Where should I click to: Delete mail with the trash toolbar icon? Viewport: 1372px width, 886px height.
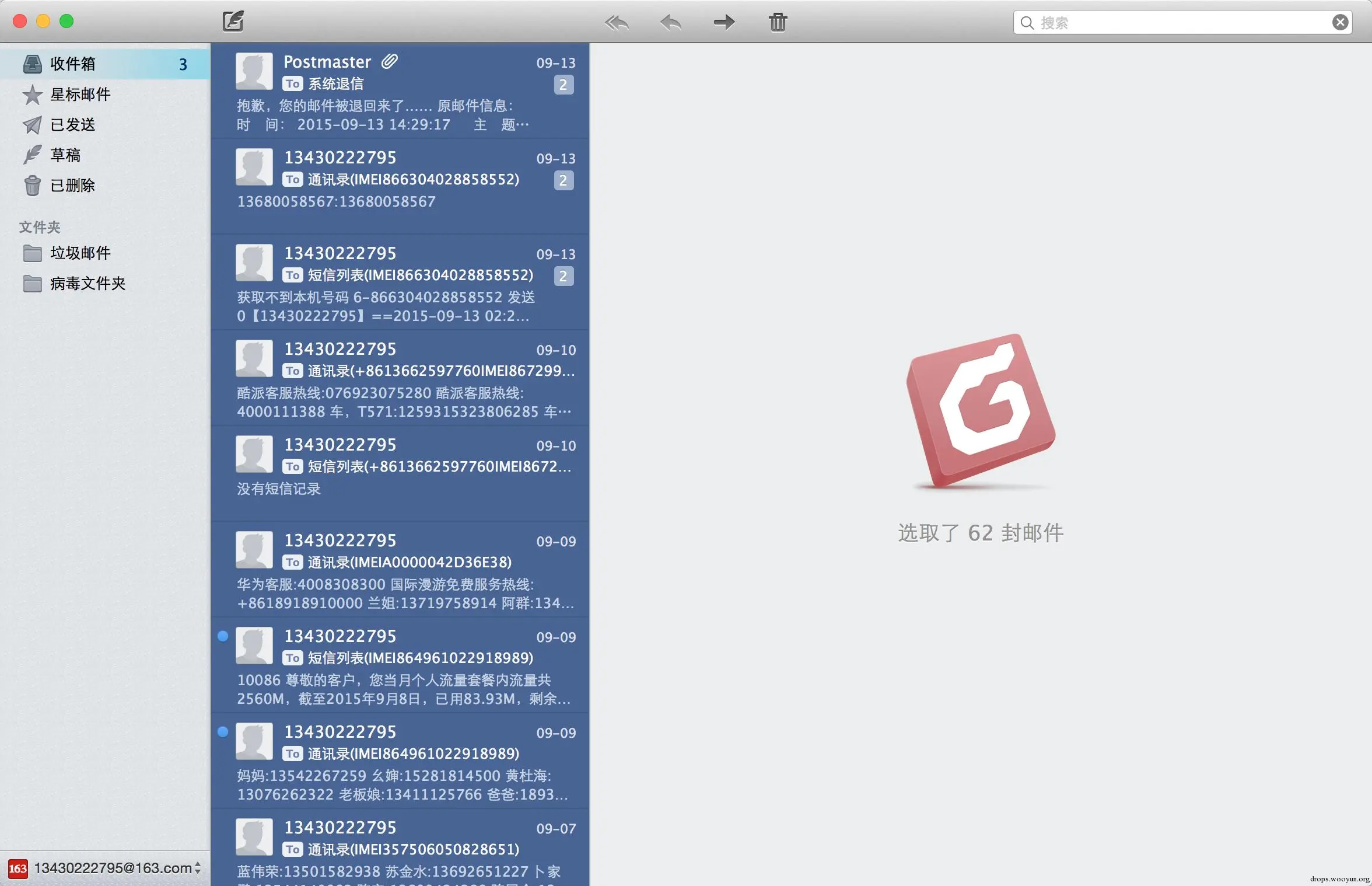coord(778,23)
